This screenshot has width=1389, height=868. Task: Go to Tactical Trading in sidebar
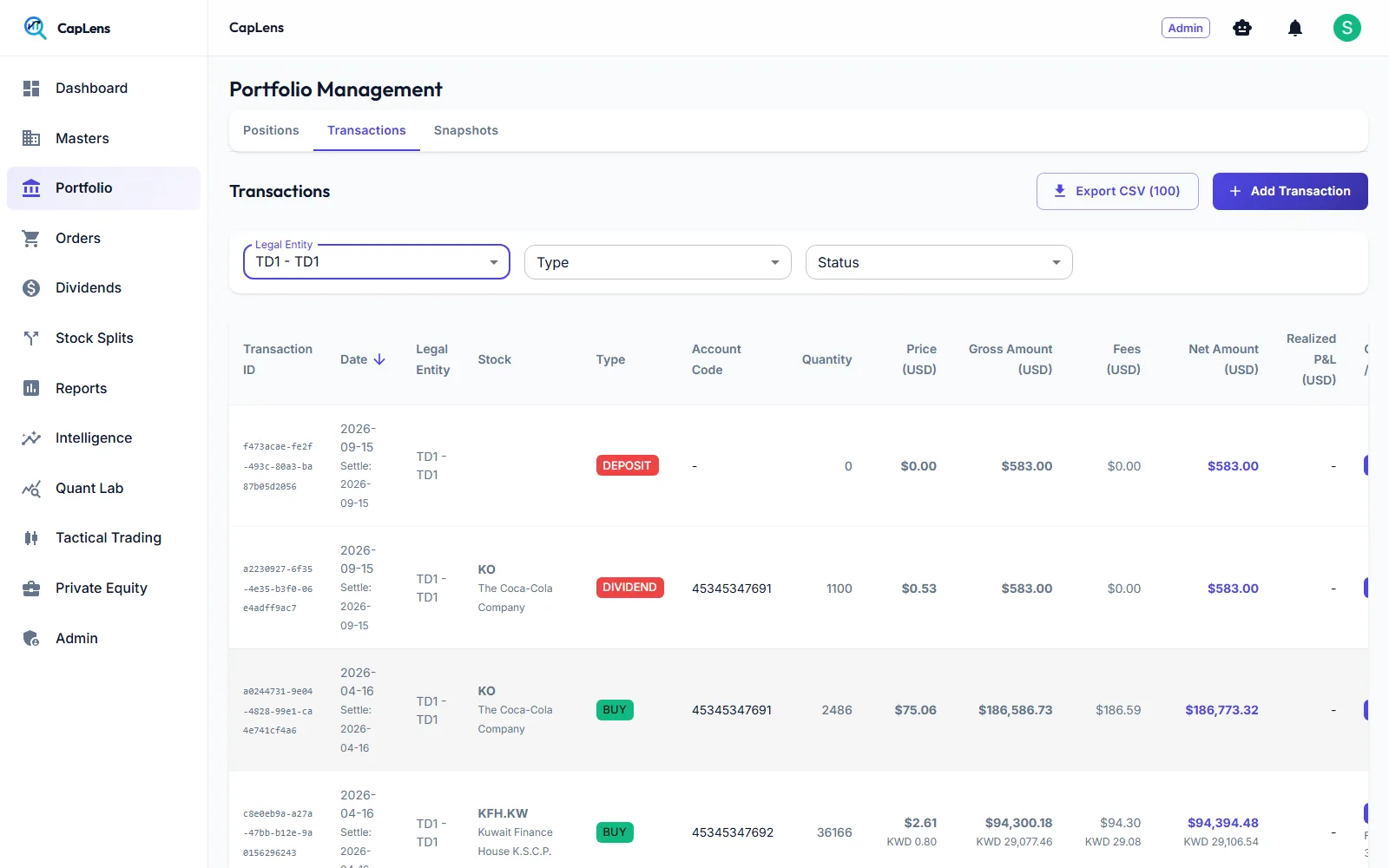point(103,538)
